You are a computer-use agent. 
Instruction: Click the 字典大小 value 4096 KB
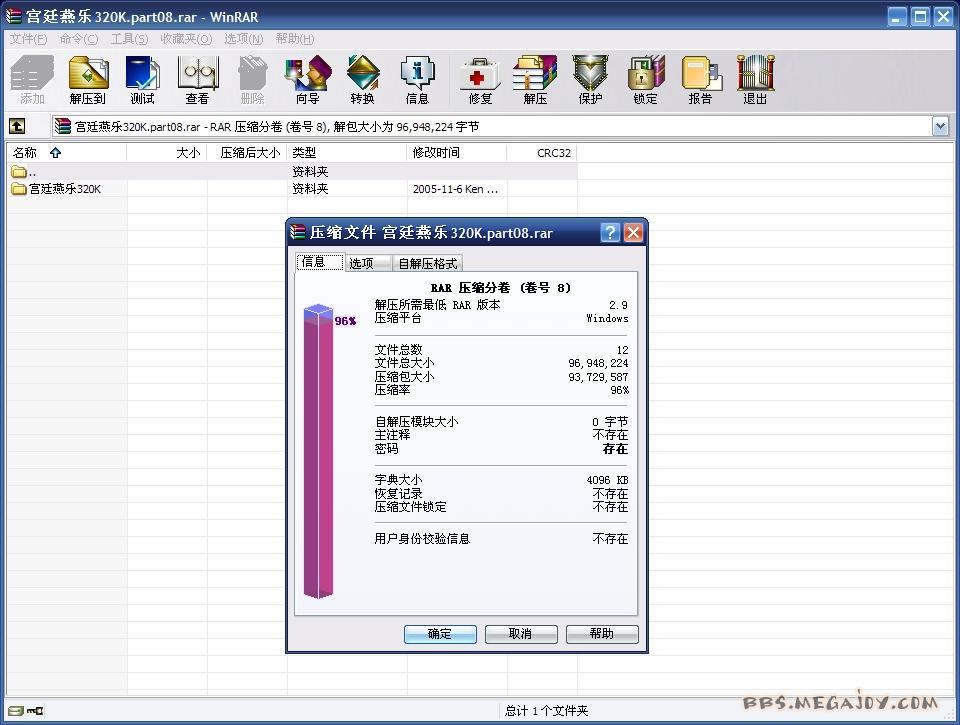607,480
